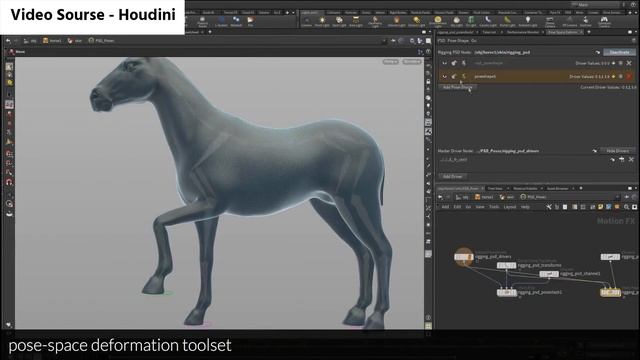
Task: Click the Stereo Camera shelf tool
Action: [x=550, y=22]
